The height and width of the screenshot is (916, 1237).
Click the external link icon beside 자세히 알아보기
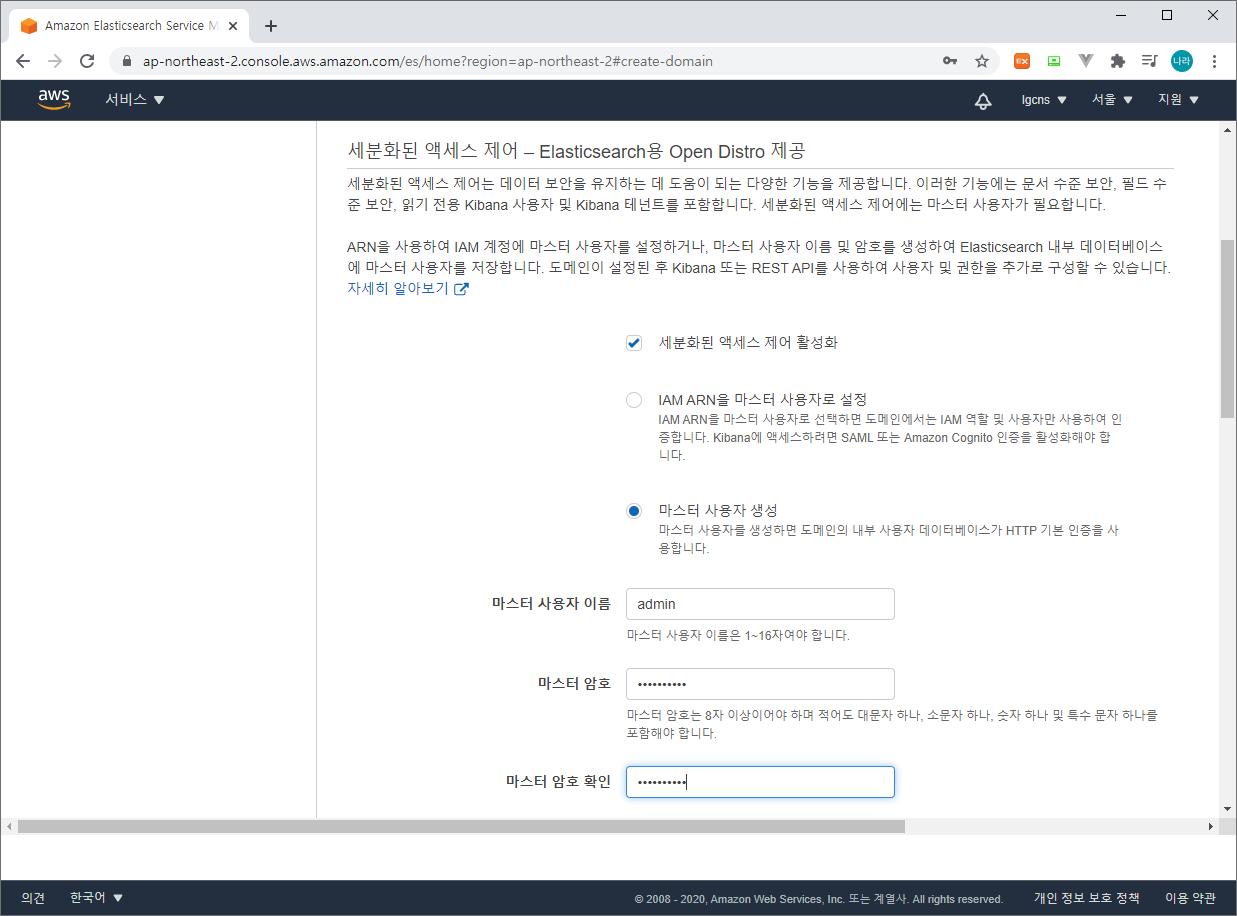pyautogui.click(x=461, y=289)
